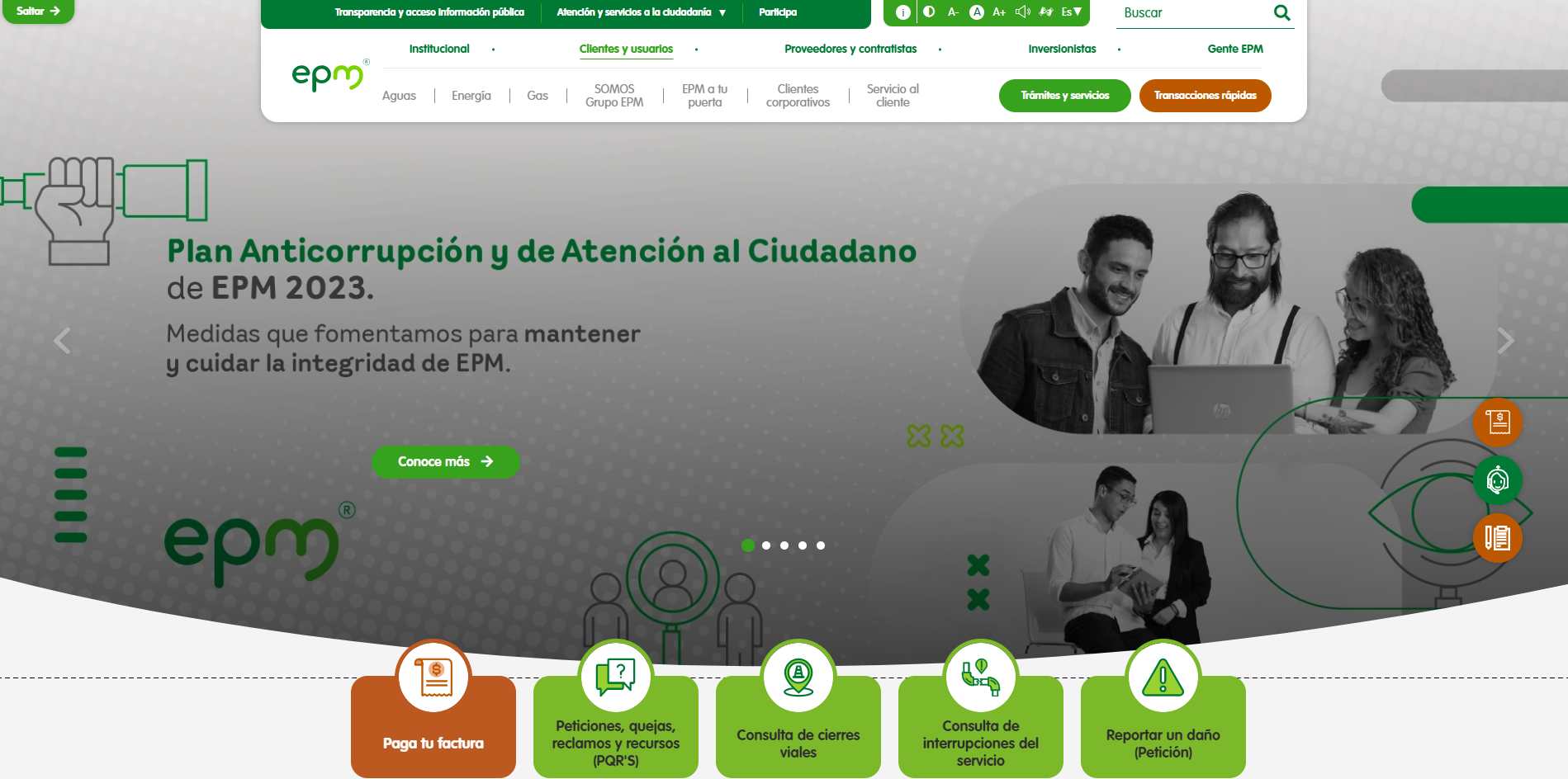Go to previous carousel slide arrow
Viewport: 1568px width, 779px height.
pyautogui.click(x=62, y=340)
